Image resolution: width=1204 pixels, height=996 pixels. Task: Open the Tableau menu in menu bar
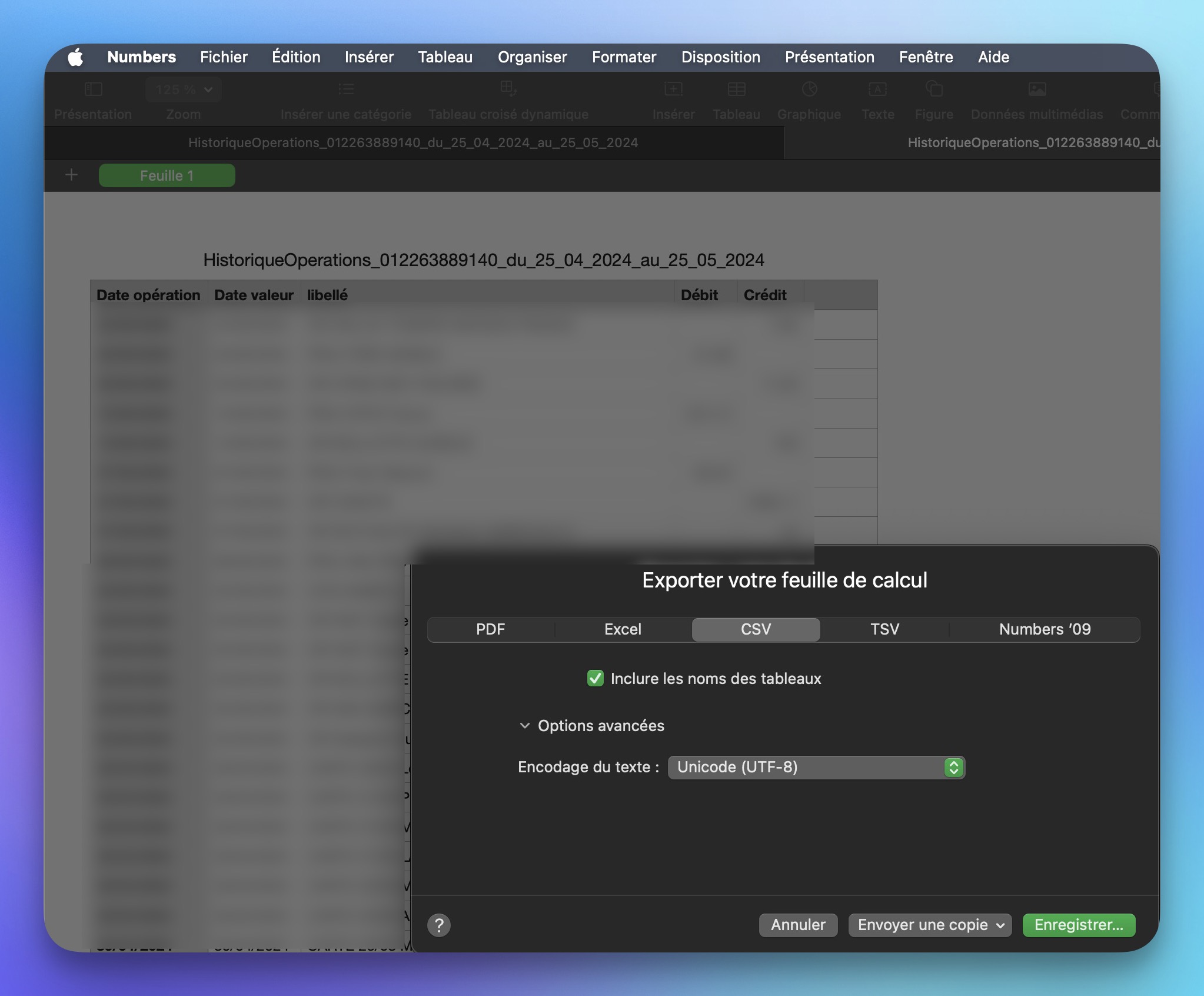445,57
